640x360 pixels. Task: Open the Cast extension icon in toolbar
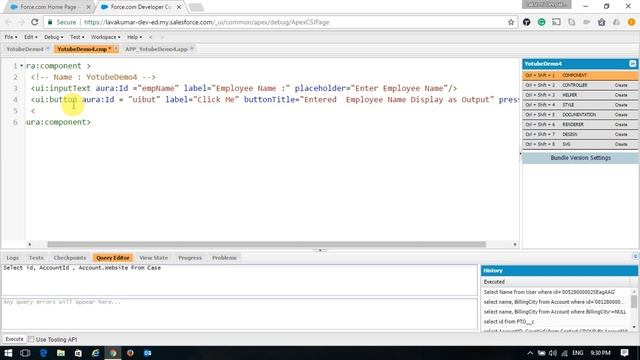coord(556,22)
